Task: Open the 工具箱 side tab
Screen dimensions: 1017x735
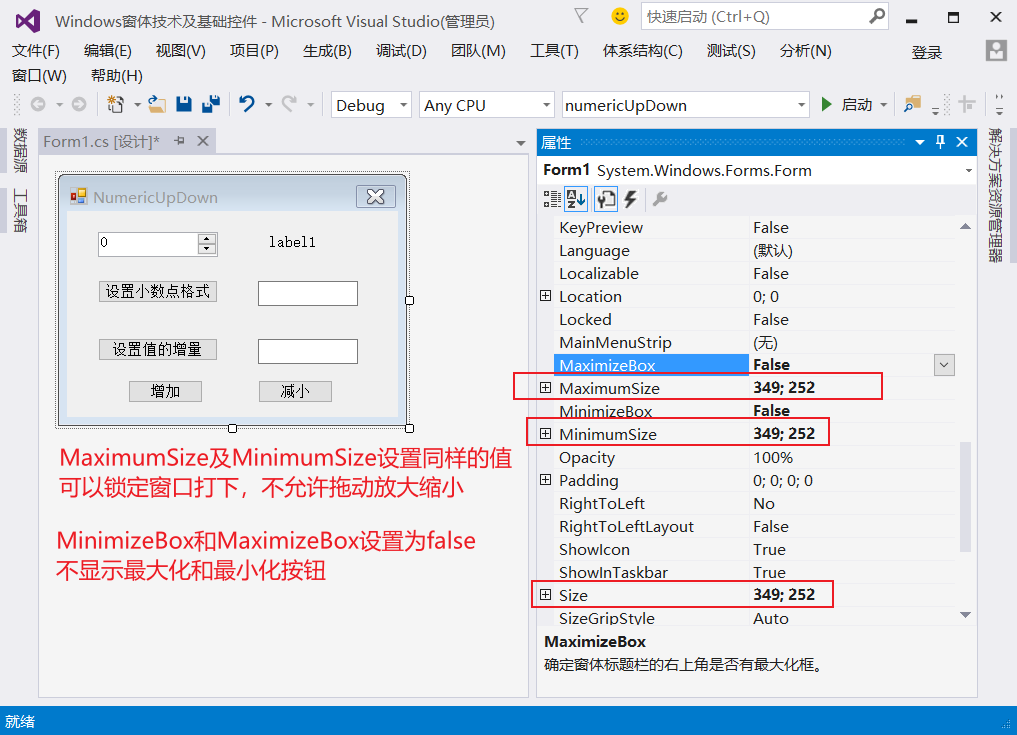Action: (x=20, y=211)
